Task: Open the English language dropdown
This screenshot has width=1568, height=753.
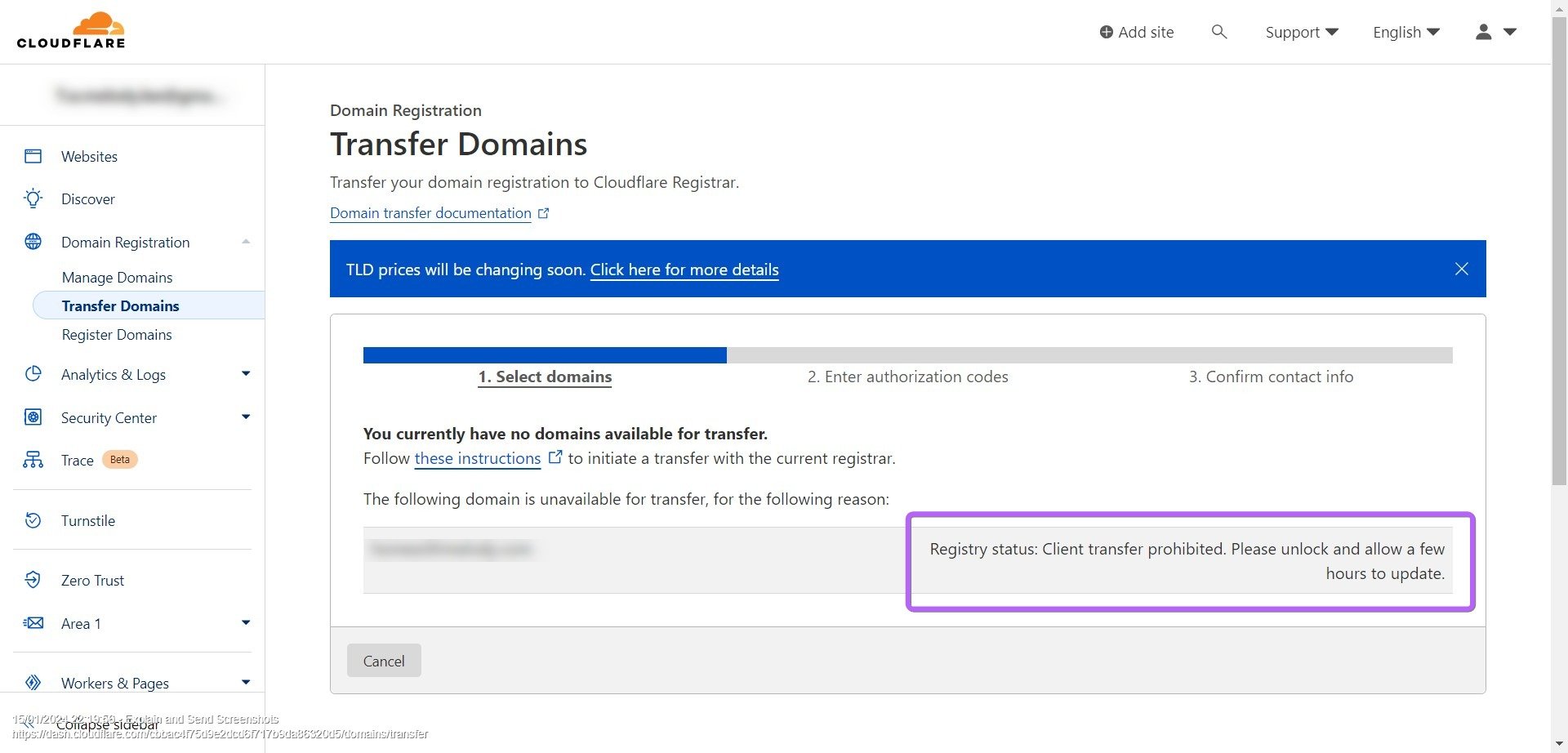Action: coord(1406,32)
